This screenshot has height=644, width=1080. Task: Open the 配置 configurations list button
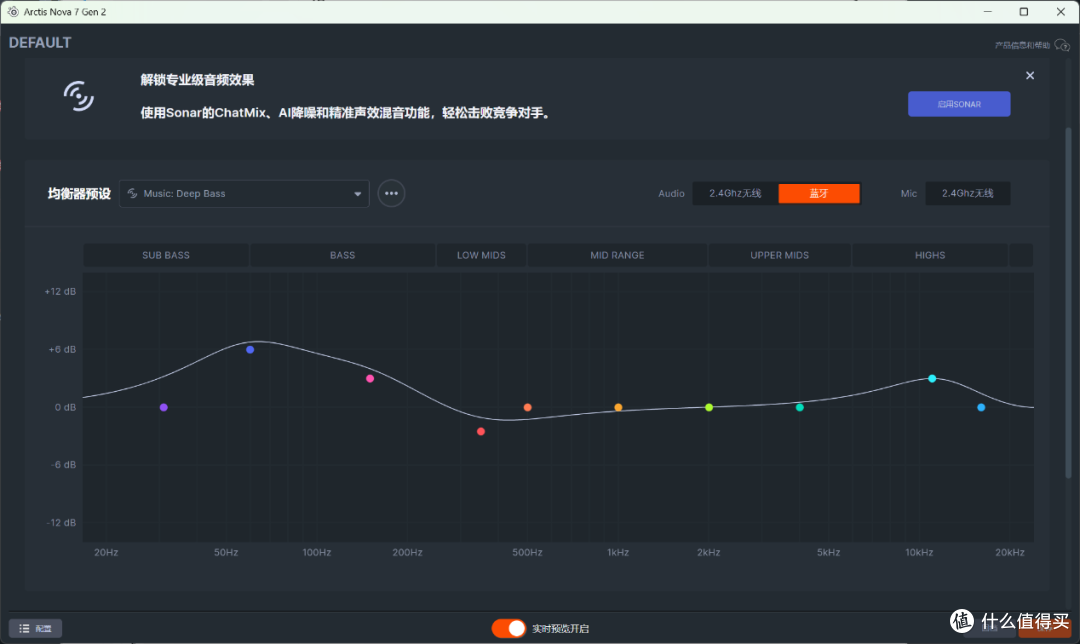point(35,628)
